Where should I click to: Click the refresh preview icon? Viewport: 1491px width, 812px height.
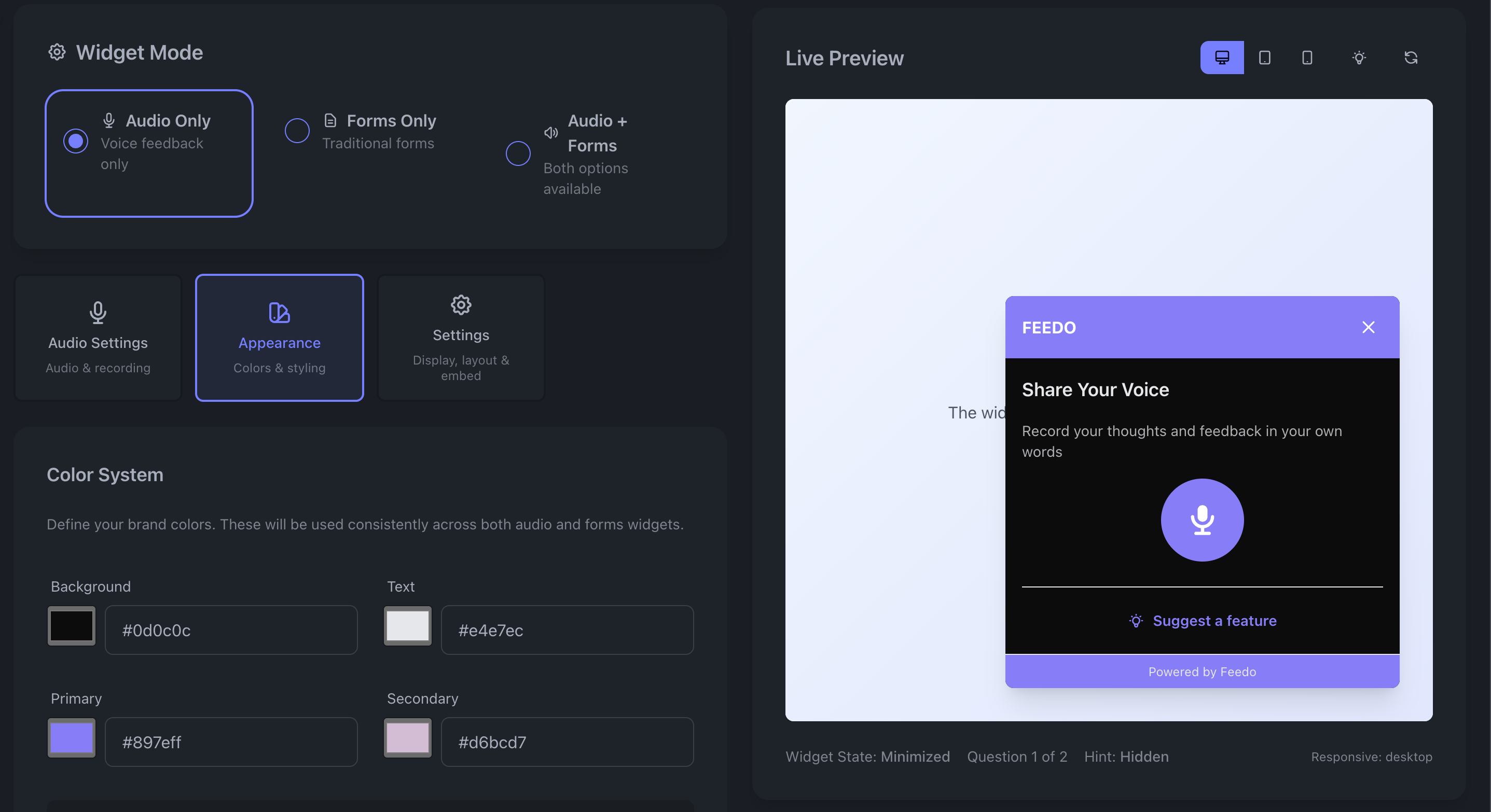[1411, 57]
